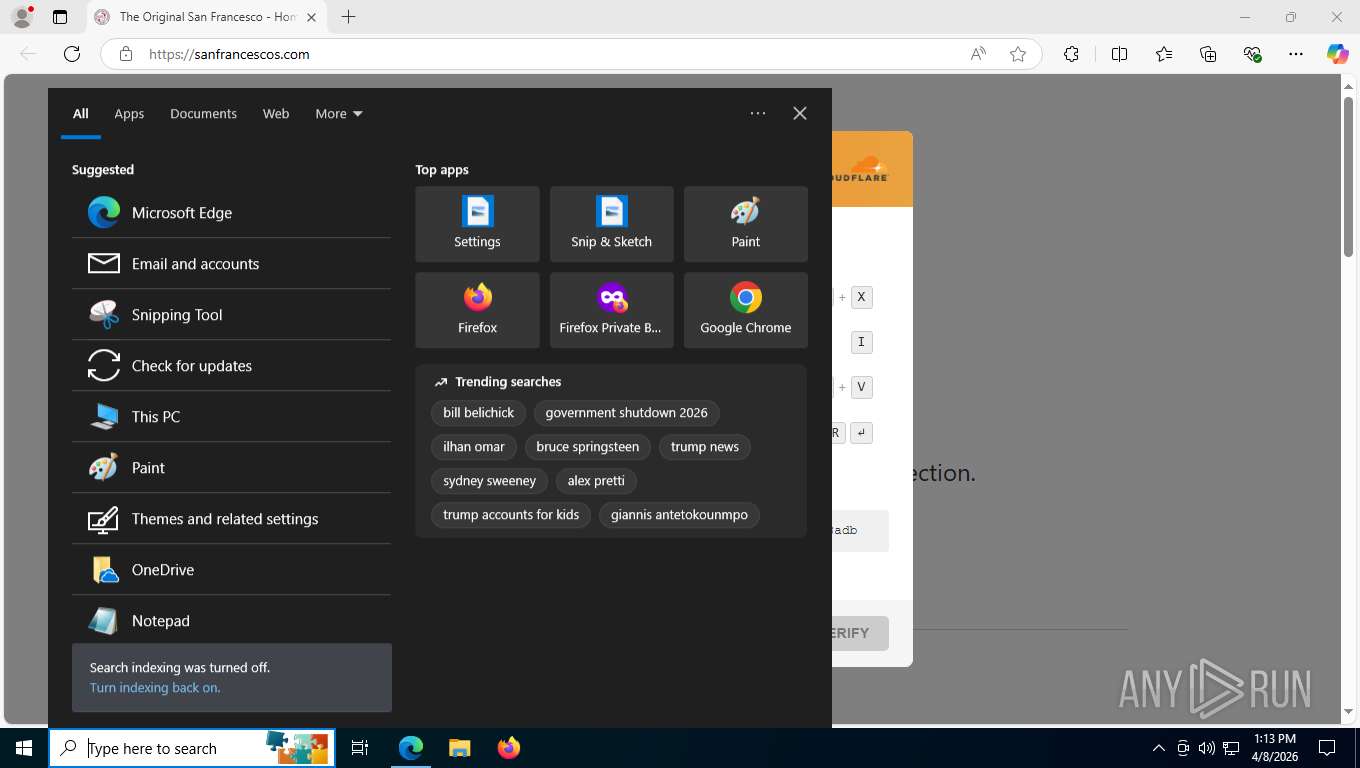1360x768 pixels.
Task: Launch Firefox tile in Top apps
Action: [x=477, y=310]
